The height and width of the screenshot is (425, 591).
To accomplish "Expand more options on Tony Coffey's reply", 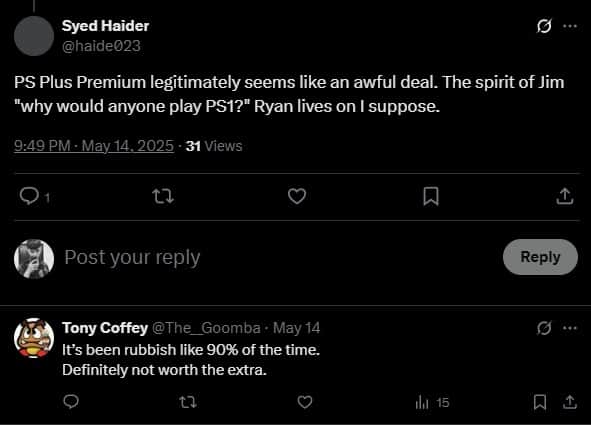I will point(570,328).
